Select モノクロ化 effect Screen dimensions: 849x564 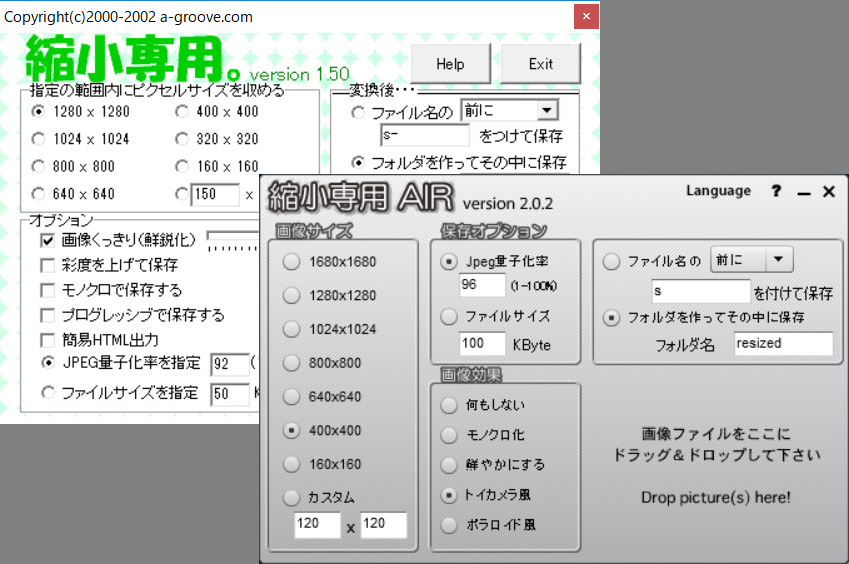[x=448, y=435]
